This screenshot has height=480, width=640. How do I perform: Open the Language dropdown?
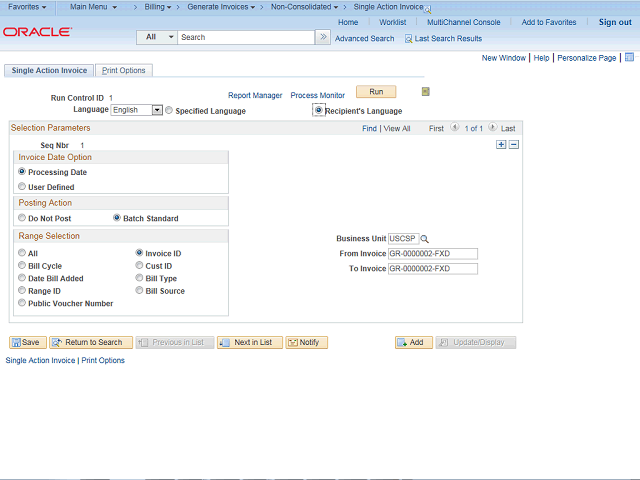tap(137, 110)
